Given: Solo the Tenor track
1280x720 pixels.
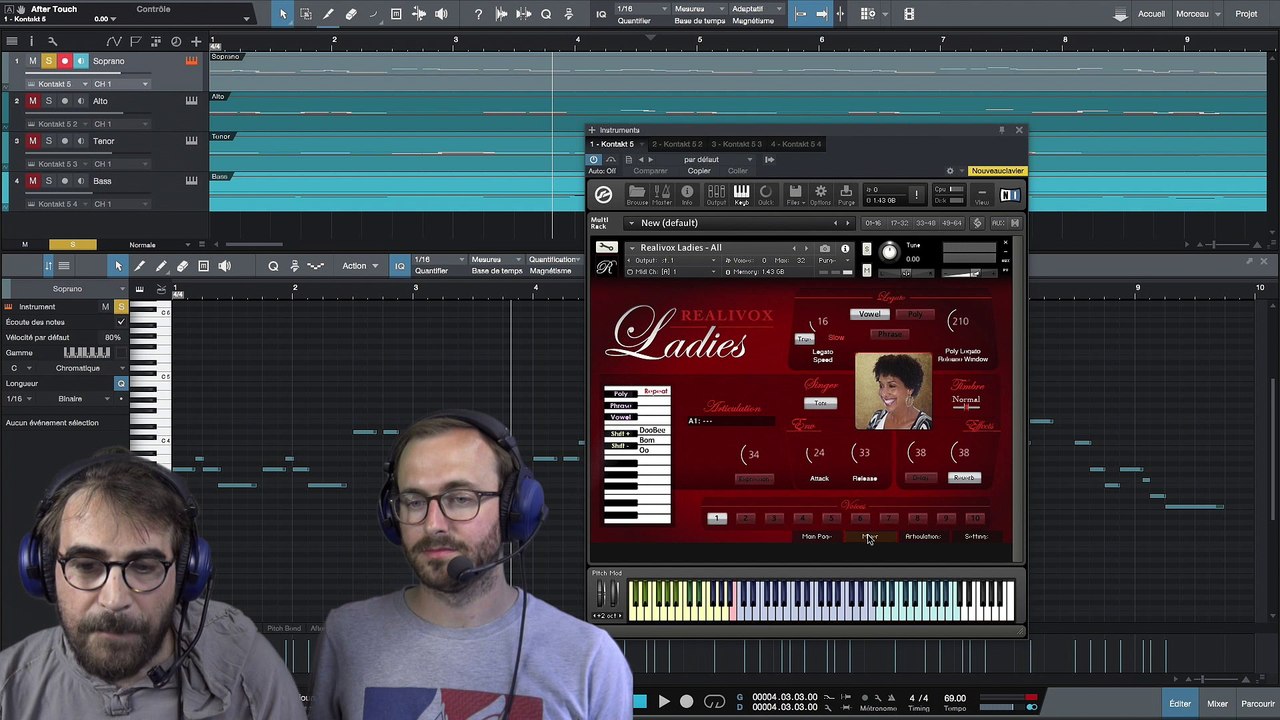Looking at the screenshot, I should pos(48,141).
